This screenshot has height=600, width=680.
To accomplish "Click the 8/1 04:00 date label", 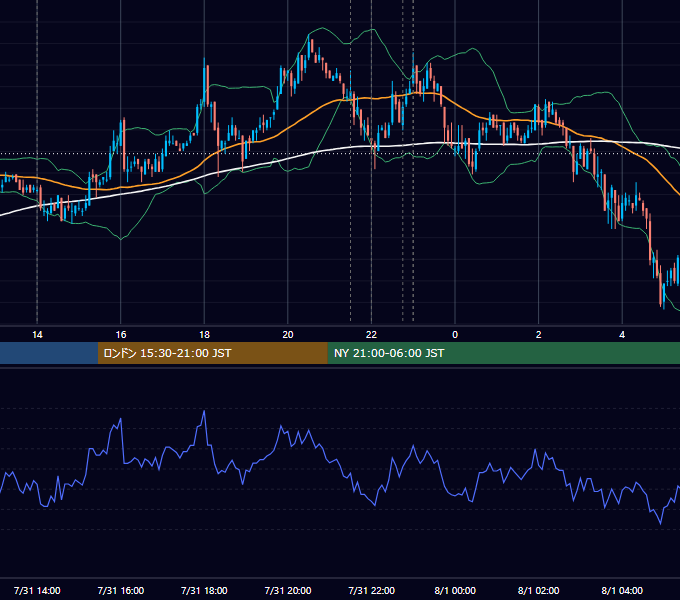I will coord(622,590).
